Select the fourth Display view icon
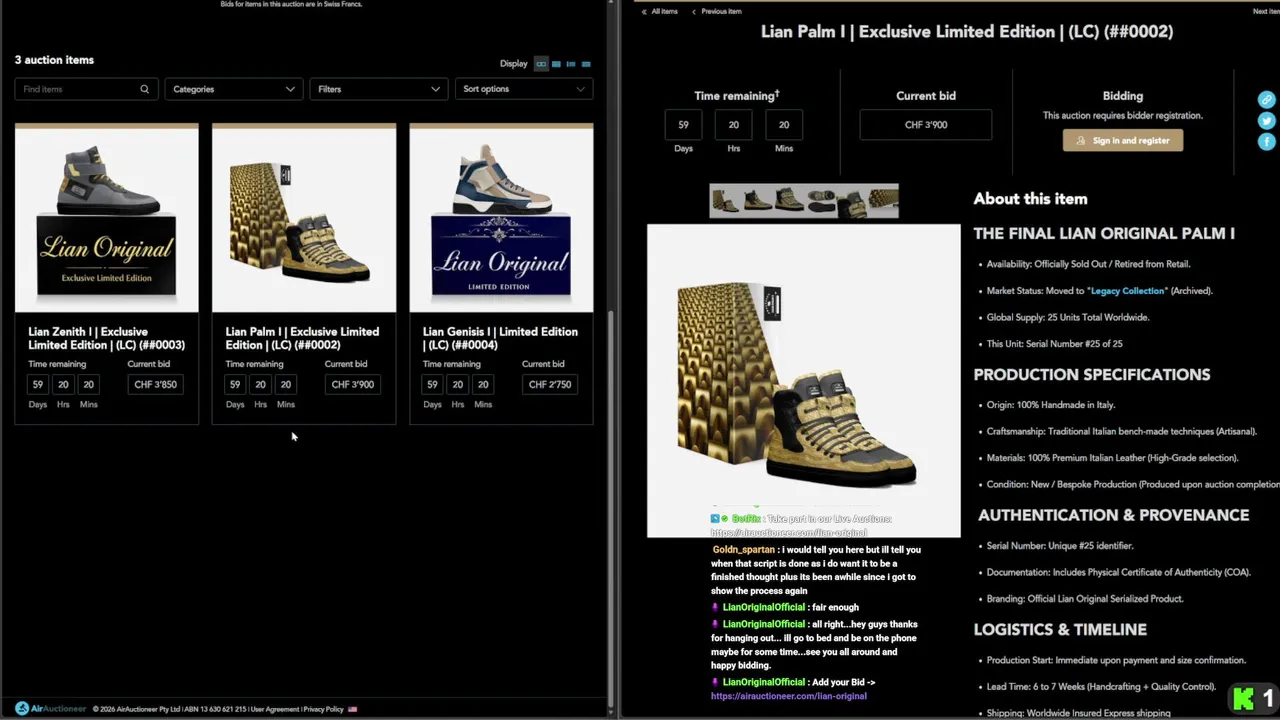The width and height of the screenshot is (1280, 720). 586,64
